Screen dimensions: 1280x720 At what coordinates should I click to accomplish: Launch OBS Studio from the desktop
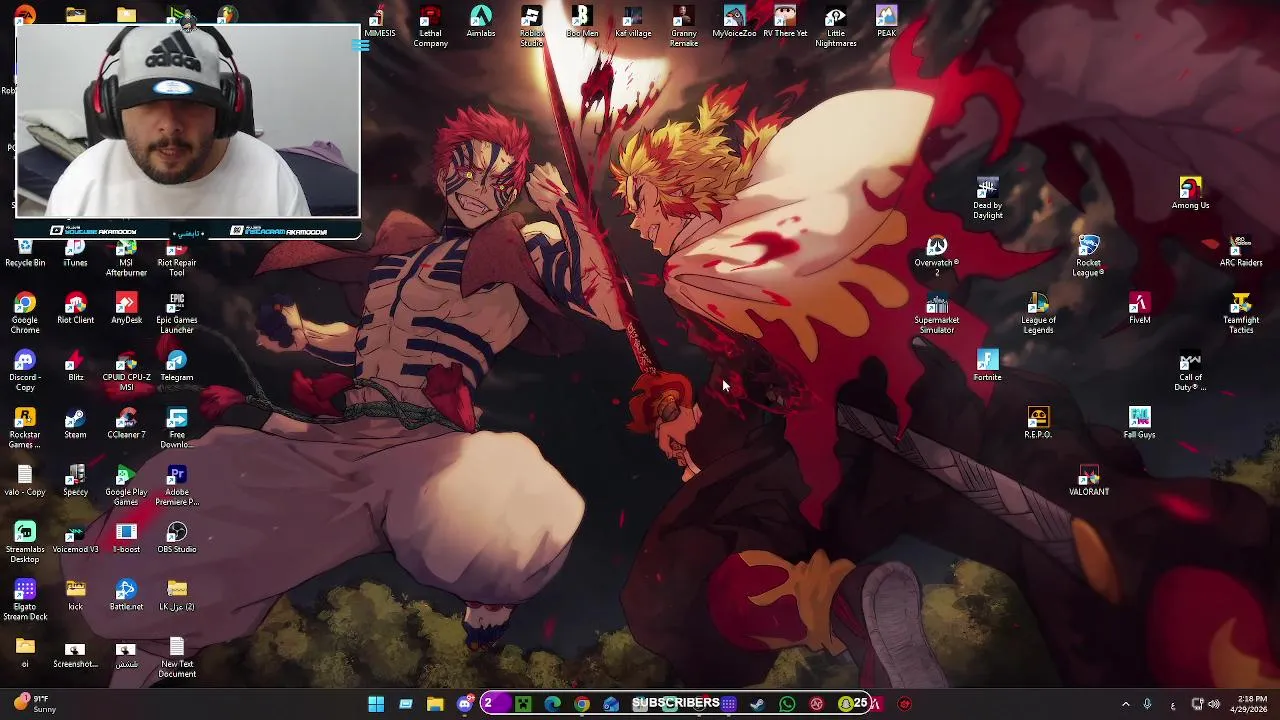pyautogui.click(x=177, y=538)
